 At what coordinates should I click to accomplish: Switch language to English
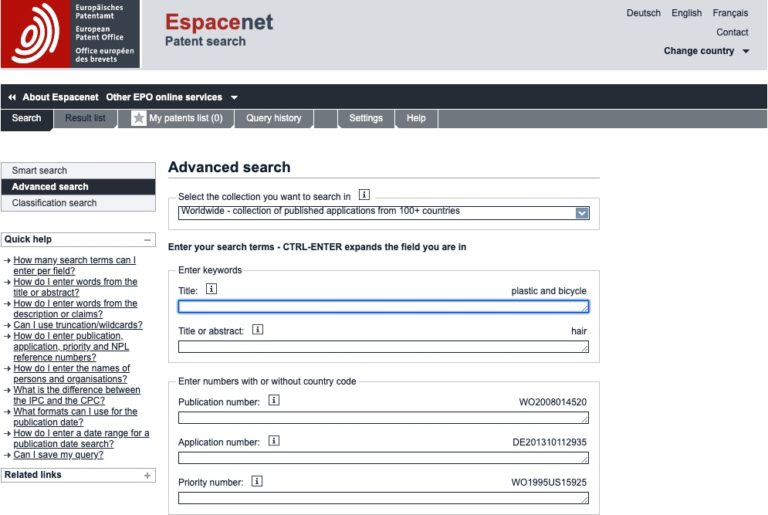tap(686, 13)
